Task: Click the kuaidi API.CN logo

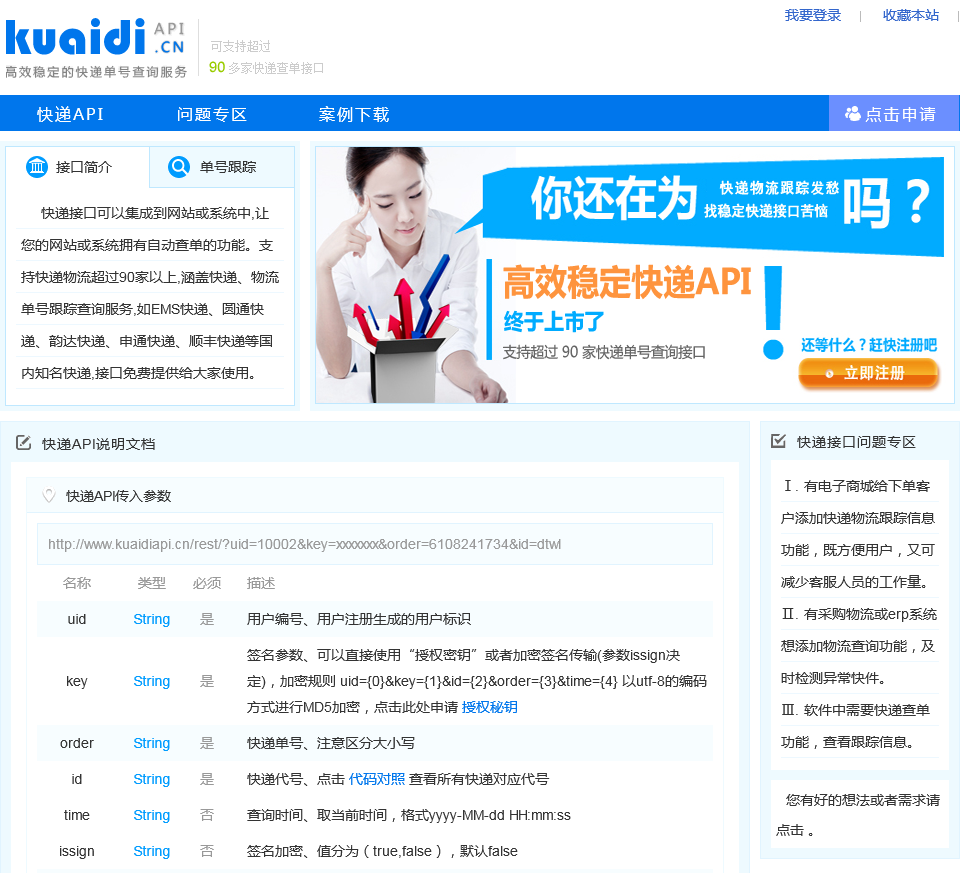Action: coord(96,48)
